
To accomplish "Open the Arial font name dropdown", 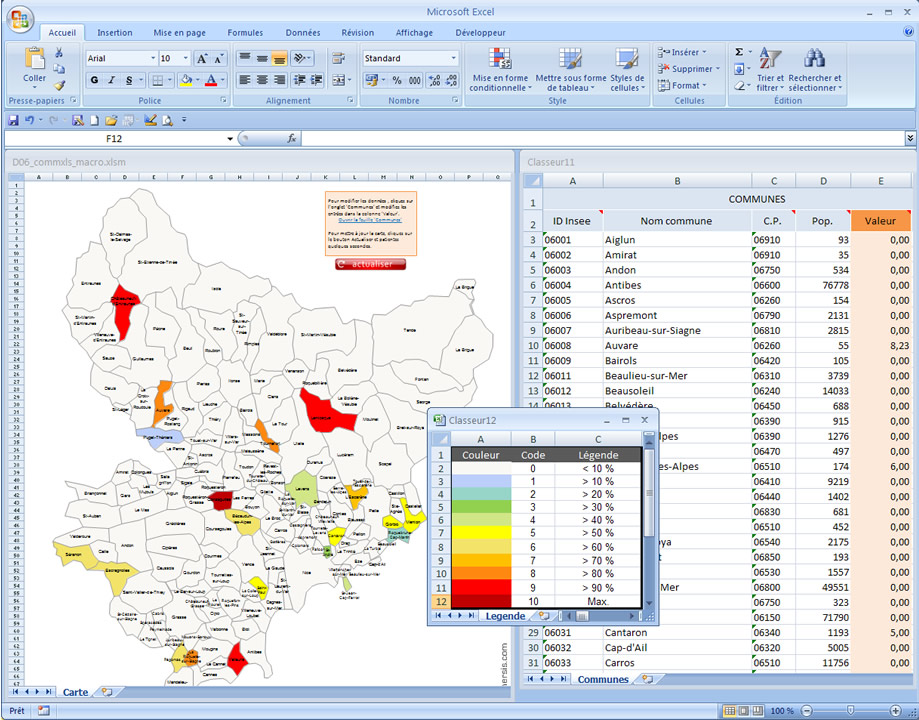I will pos(153,58).
